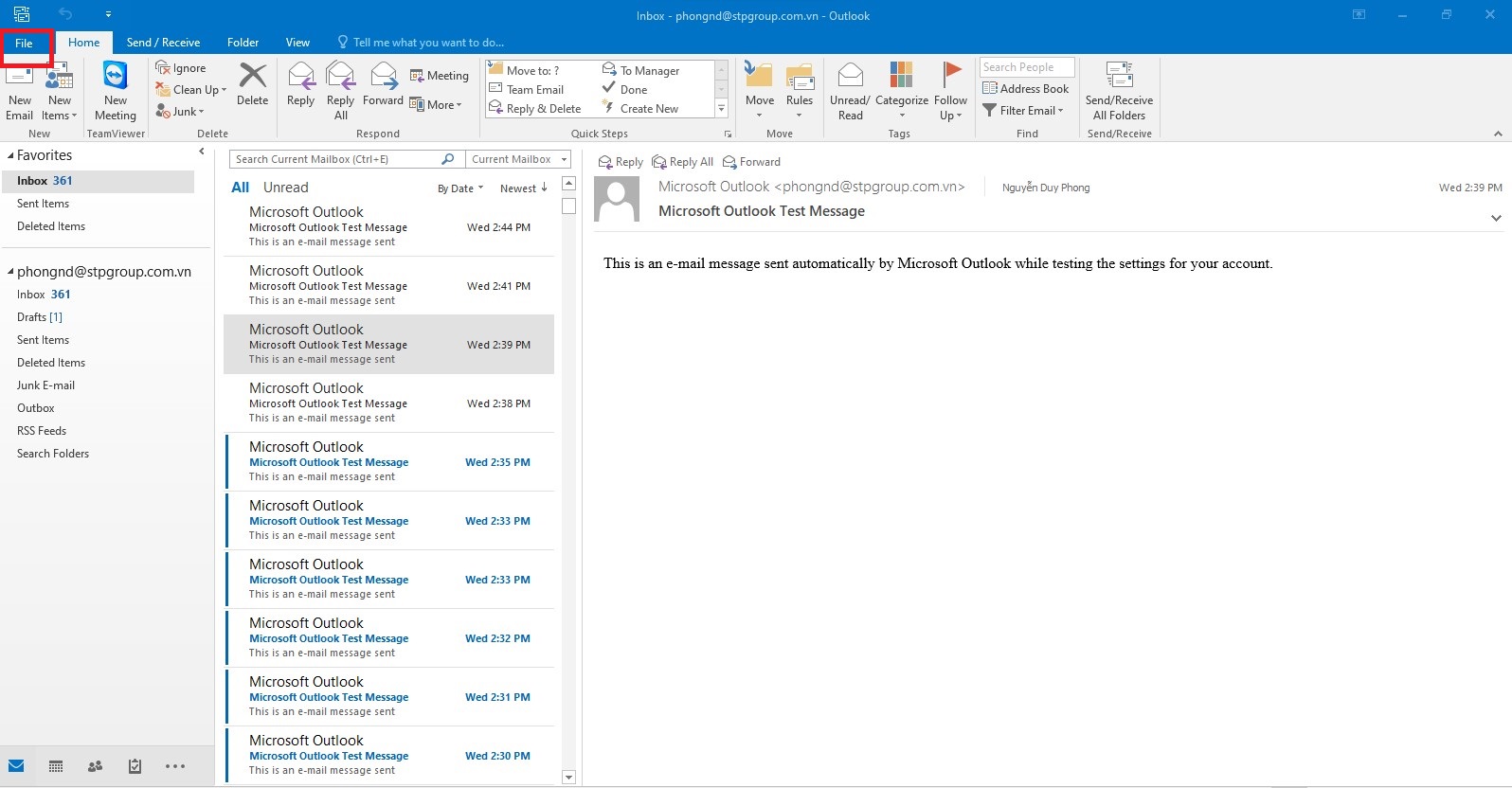
Task: Click the Search People input field
Action: click(x=1026, y=67)
